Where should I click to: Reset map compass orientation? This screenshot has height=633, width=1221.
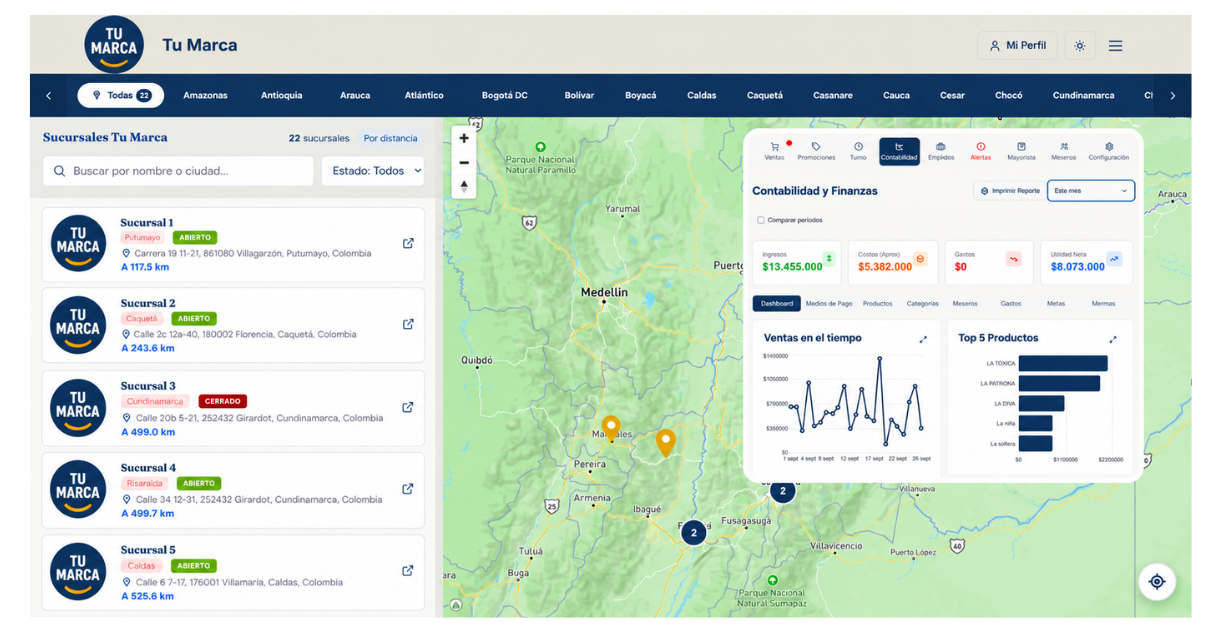click(464, 186)
